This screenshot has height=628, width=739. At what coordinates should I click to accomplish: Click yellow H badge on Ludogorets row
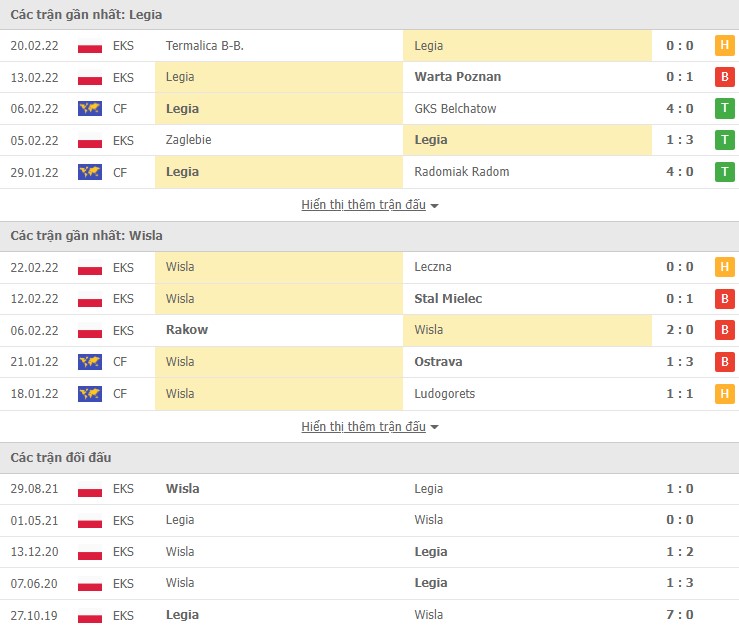click(x=723, y=394)
